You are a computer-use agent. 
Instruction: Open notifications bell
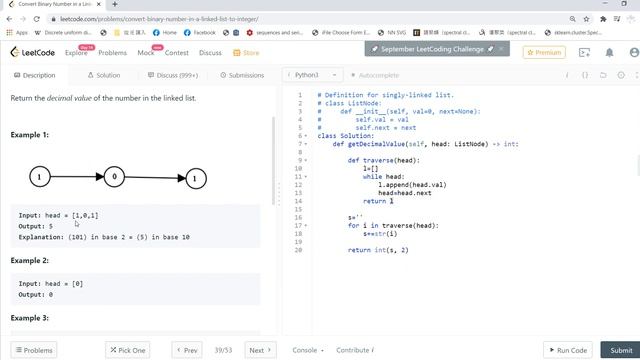(x=609, y=52)
